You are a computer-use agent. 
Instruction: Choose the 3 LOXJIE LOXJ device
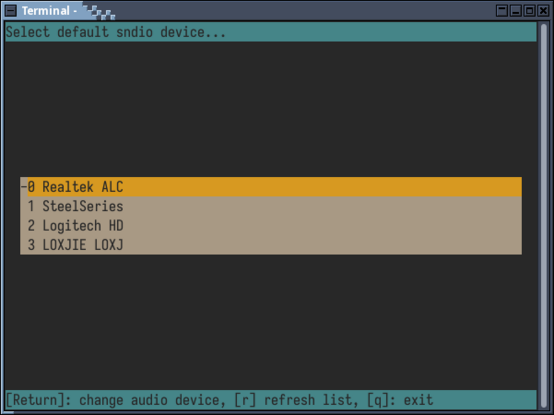tap(271, 245)
